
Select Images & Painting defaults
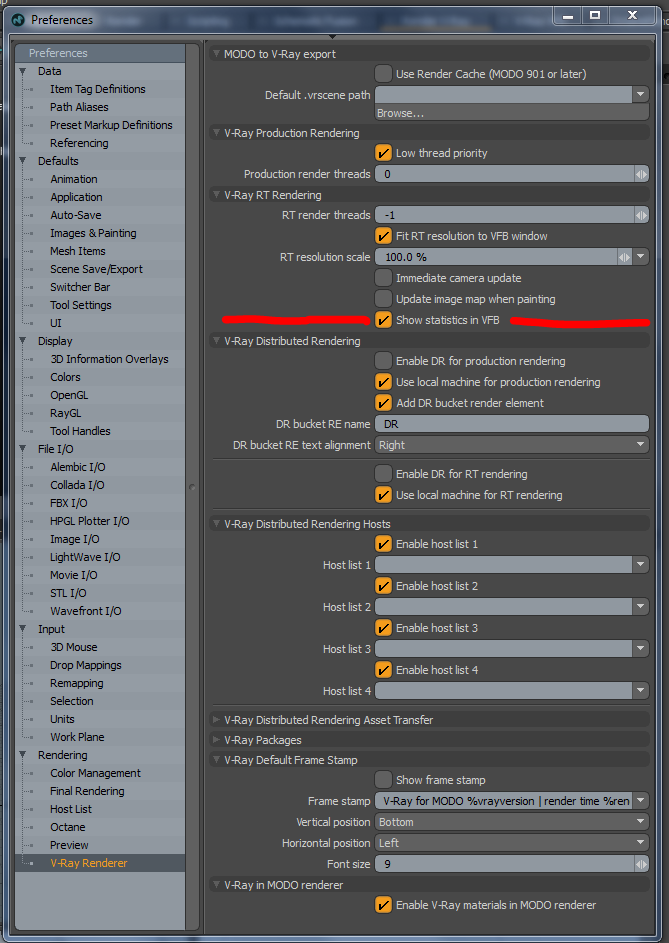93,233
